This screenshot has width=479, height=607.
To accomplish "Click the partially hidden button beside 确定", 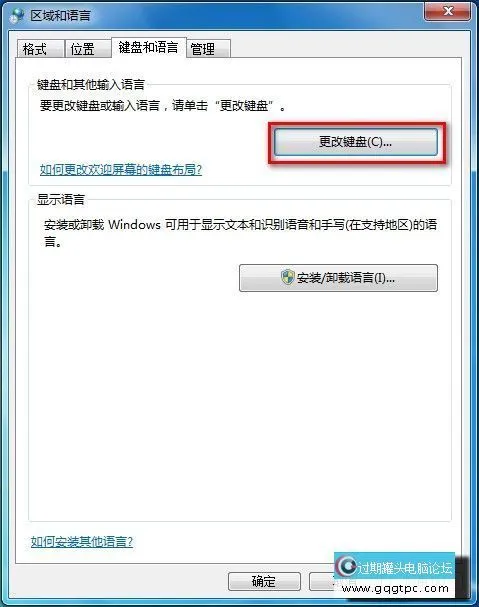I will coord(322,581).
